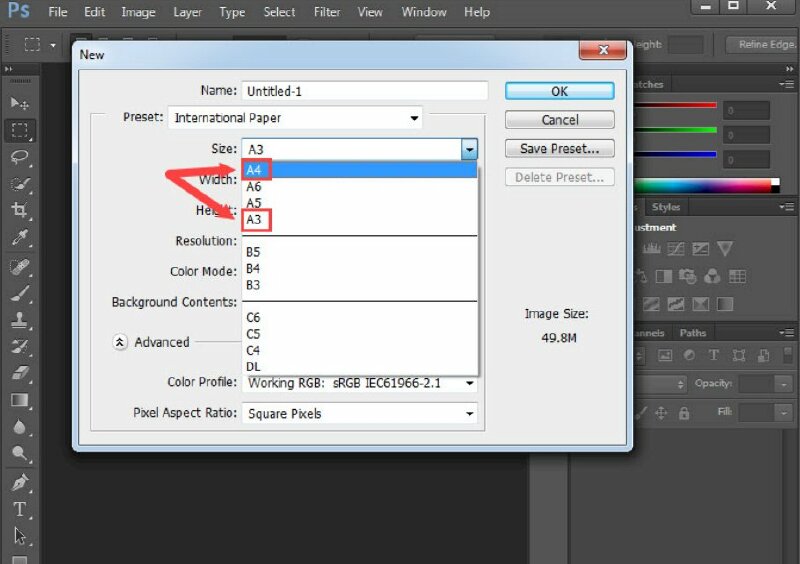Switch to the Paths tab
Screen dimensions: 800x564
point(692,333)
